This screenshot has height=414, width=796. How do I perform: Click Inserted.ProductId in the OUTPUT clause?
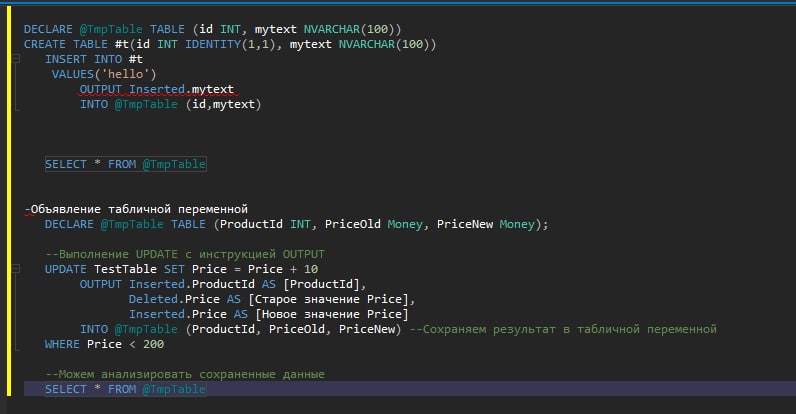click(191, 284)
